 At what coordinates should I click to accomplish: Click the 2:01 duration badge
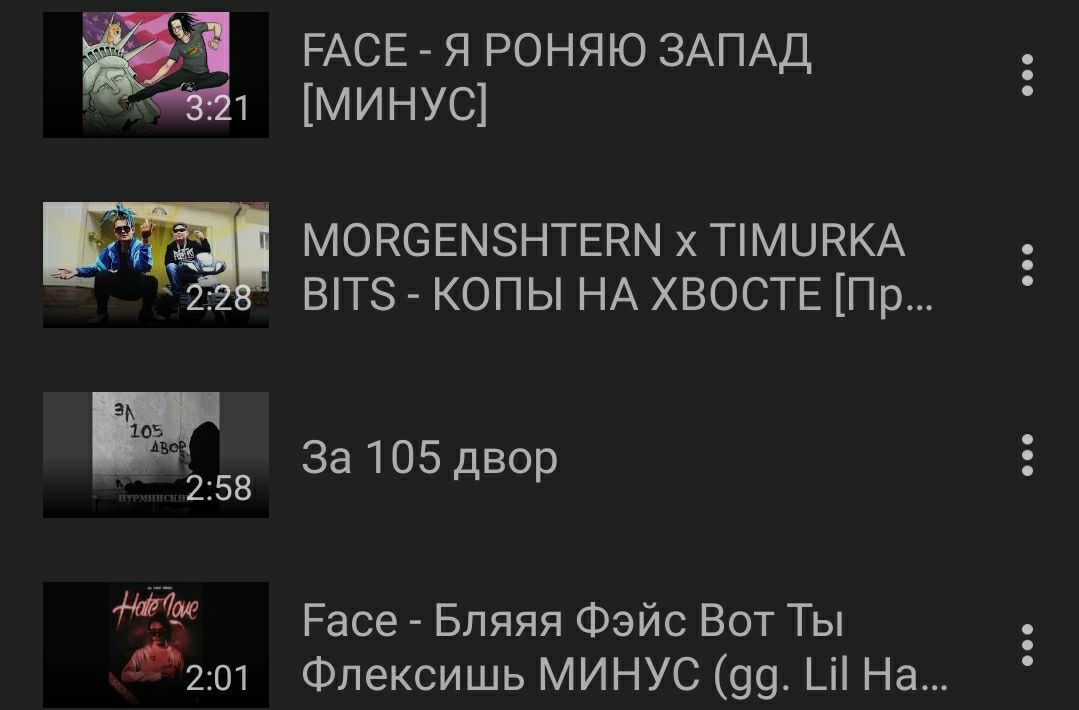217,678
